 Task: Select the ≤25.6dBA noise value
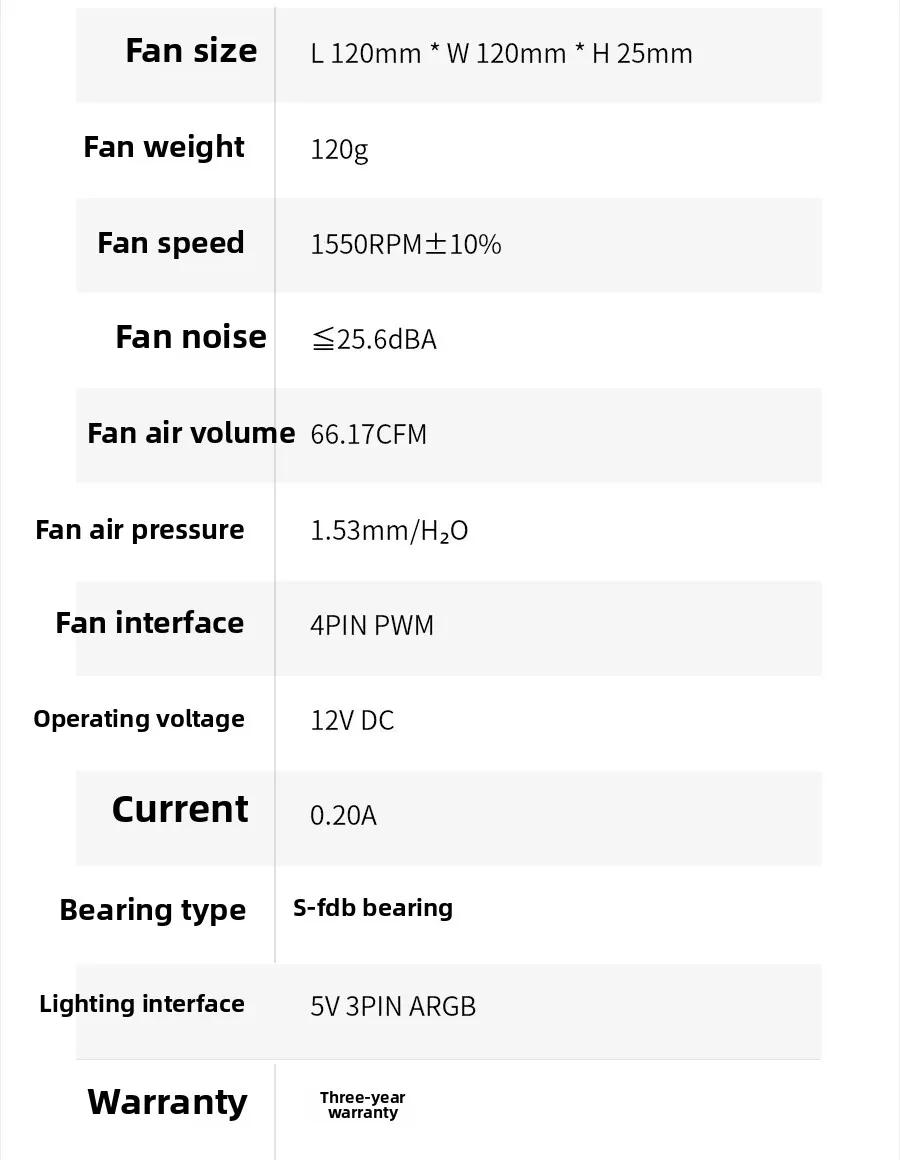pyautogui.click(x=373, y=339)
